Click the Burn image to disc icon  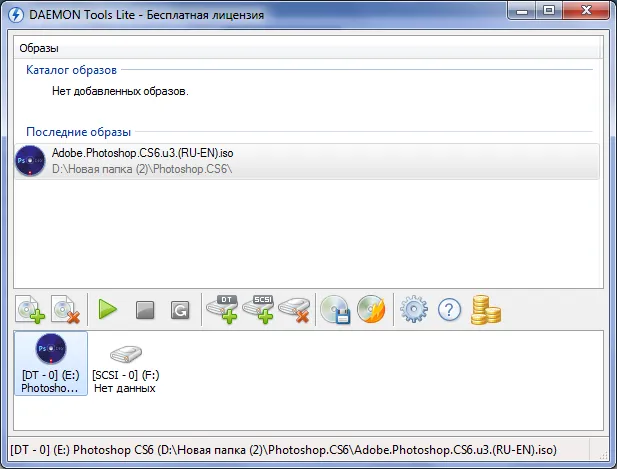tap(370, 310)
